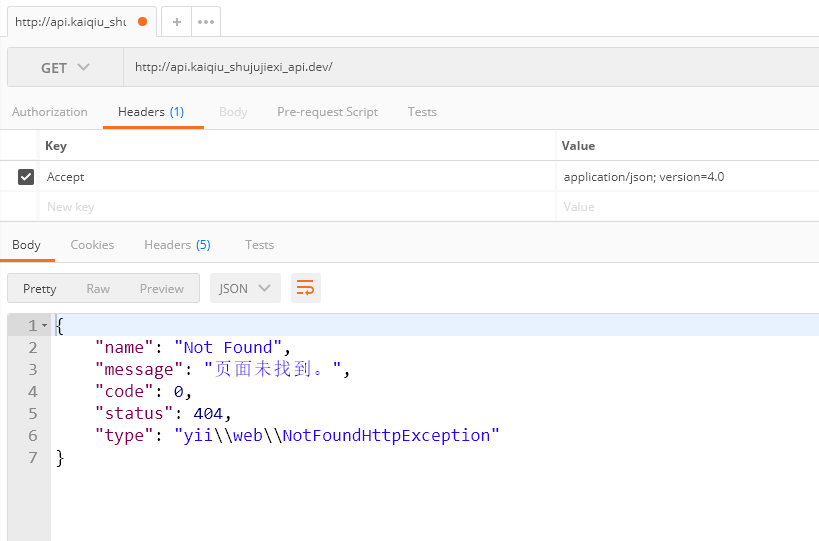Switch to Preview response view
The image size is (819, 541).
click(161, 288)
